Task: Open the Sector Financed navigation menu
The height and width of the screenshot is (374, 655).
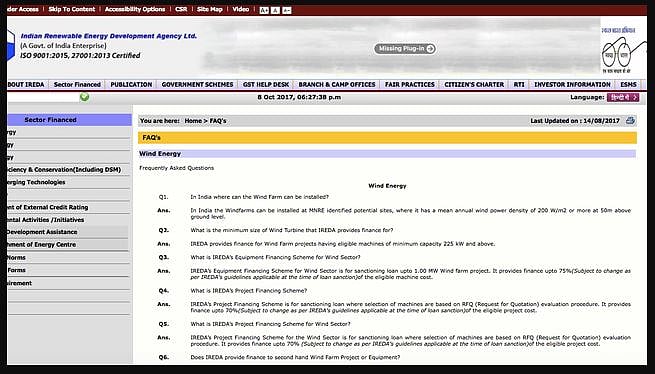Action: click(77, 84)
